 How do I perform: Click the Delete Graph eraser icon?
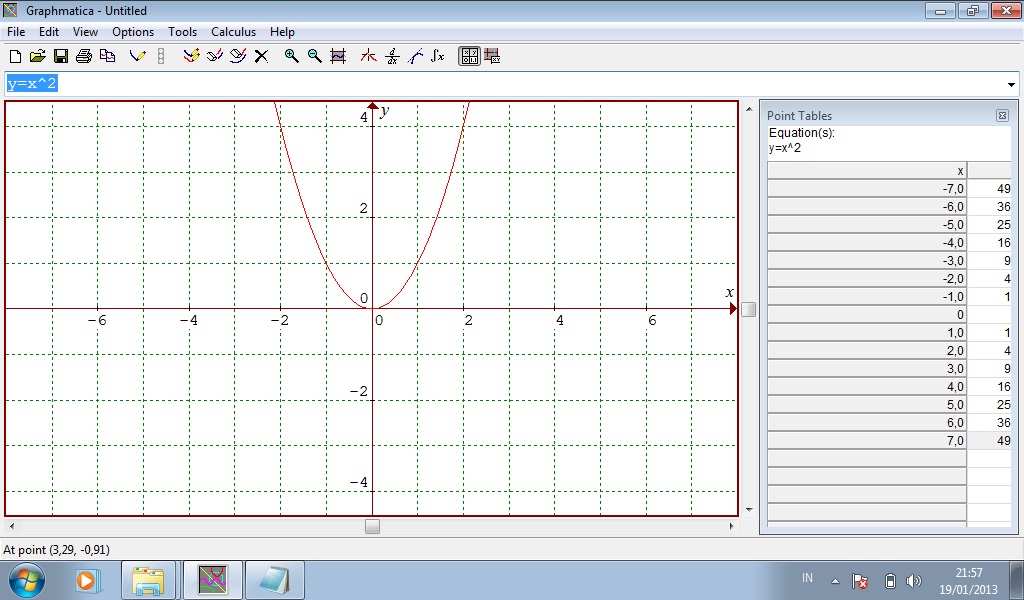238,56
